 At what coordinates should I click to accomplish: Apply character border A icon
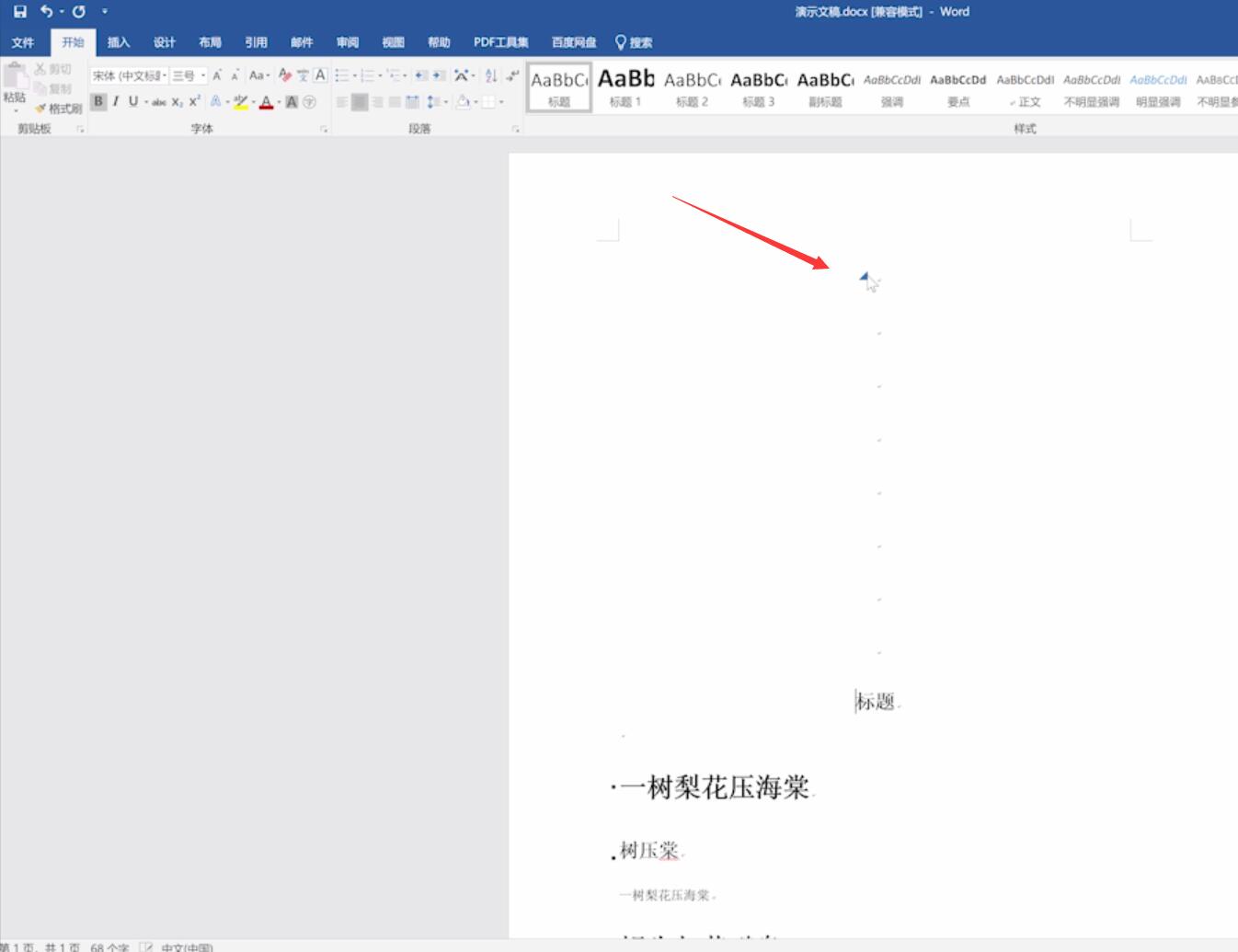point(320,75)
